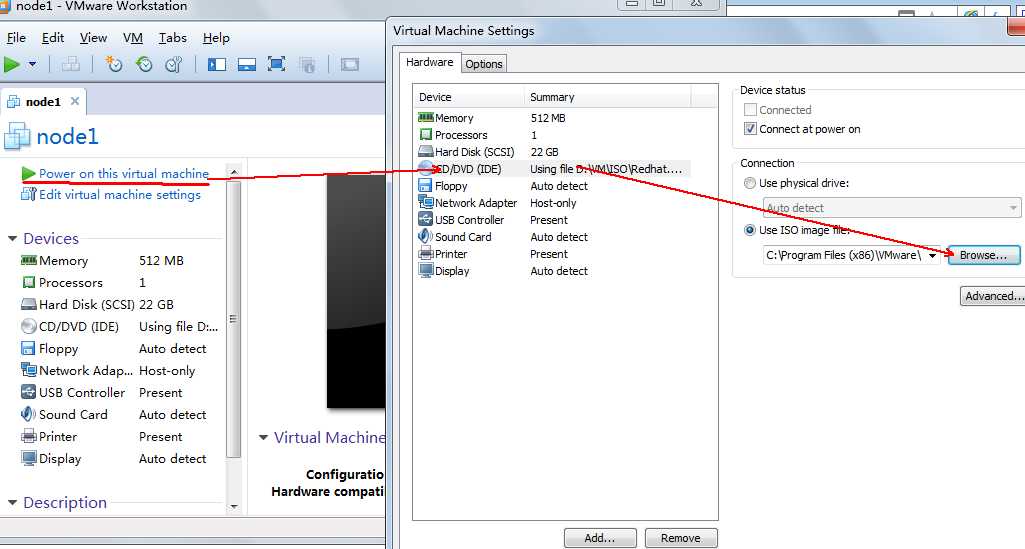Switch to the Hardware tab in settings

coord(429,62)
